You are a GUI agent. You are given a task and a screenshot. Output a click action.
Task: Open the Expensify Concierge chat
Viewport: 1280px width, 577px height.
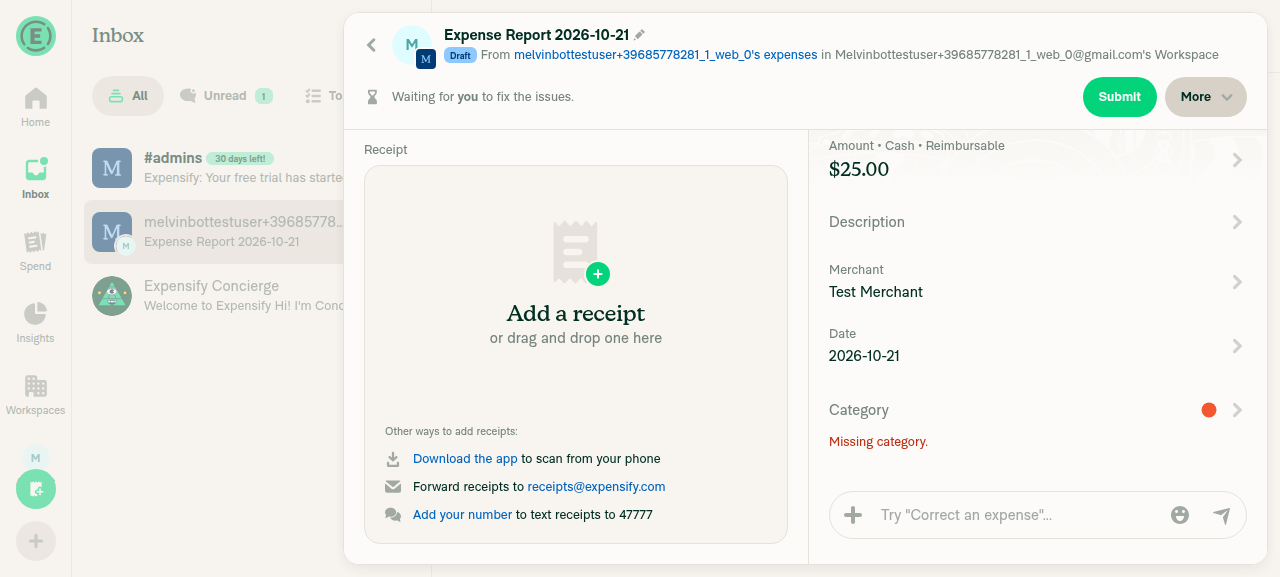214,296
